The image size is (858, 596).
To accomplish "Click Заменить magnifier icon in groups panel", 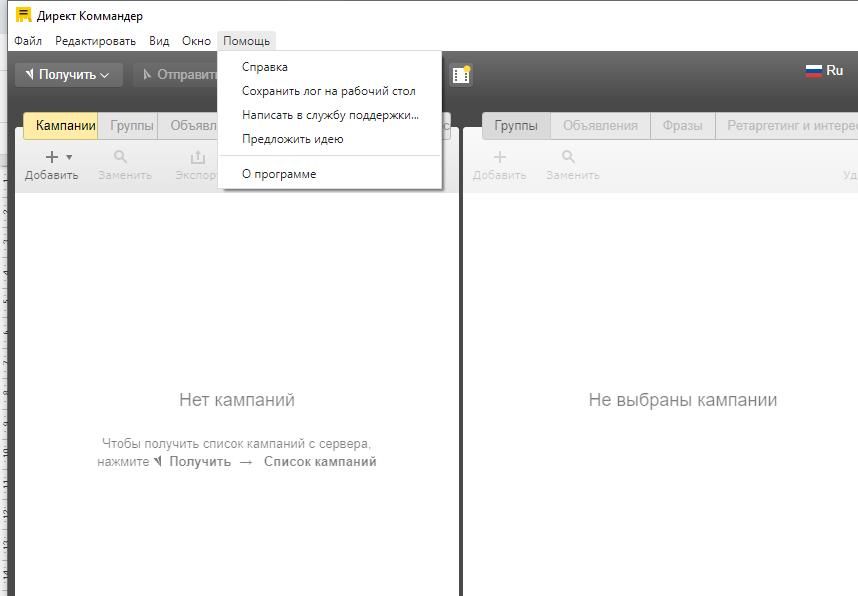I will [569, 157].
